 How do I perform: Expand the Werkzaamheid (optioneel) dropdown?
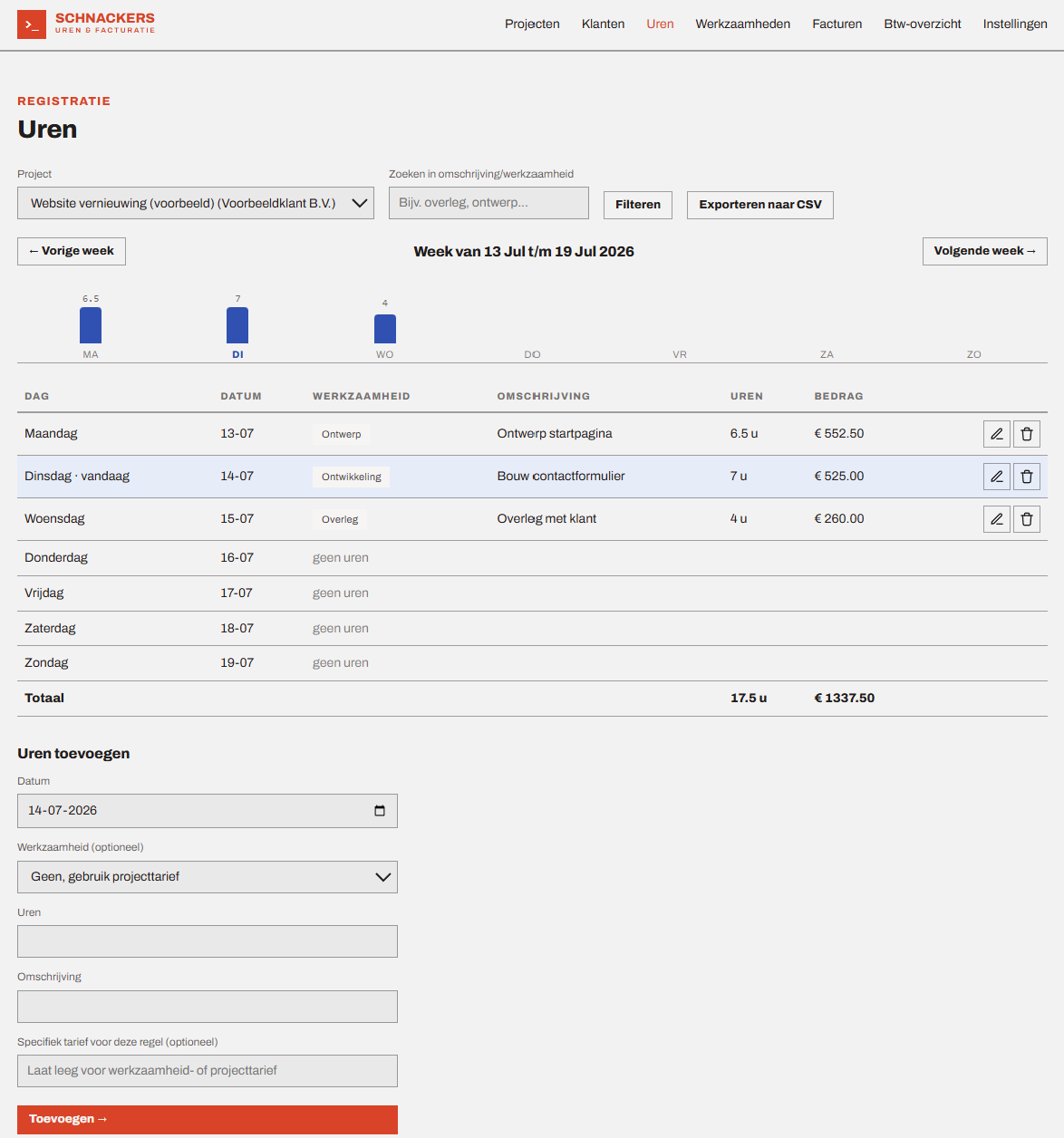[208, 877]
